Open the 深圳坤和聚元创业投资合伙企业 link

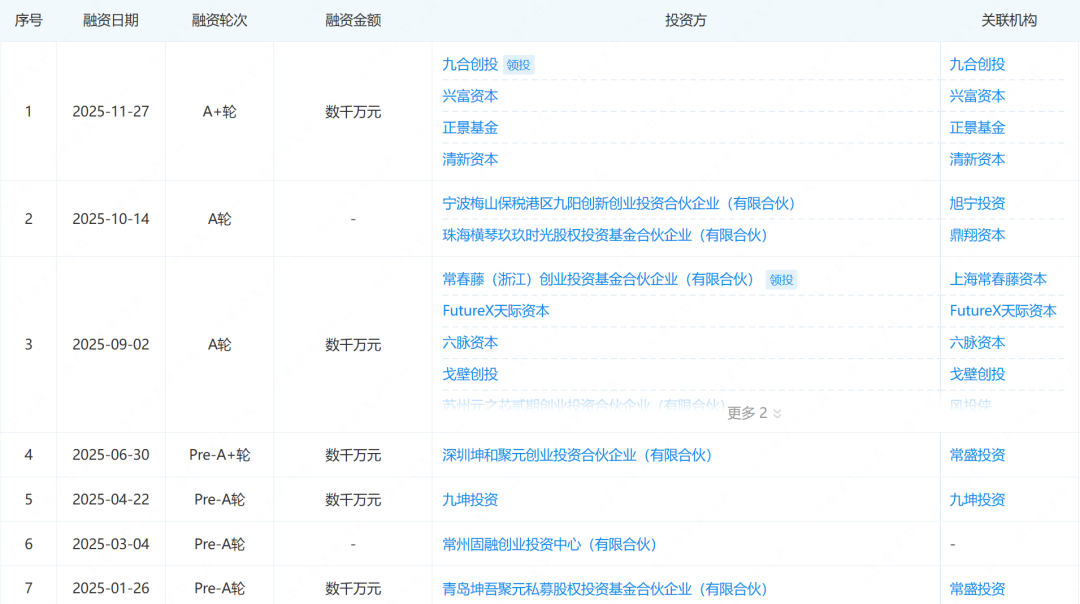pyautogui.click(x=577, y=455)
